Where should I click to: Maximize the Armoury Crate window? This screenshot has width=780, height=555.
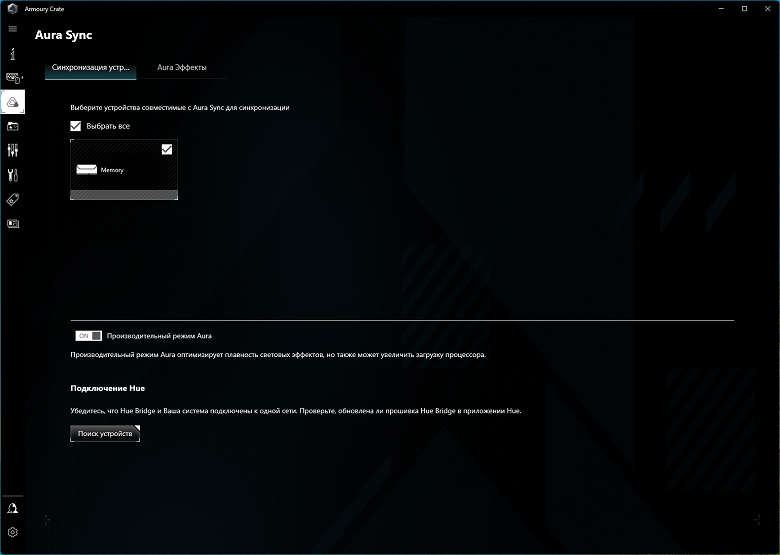pos(744,8)
